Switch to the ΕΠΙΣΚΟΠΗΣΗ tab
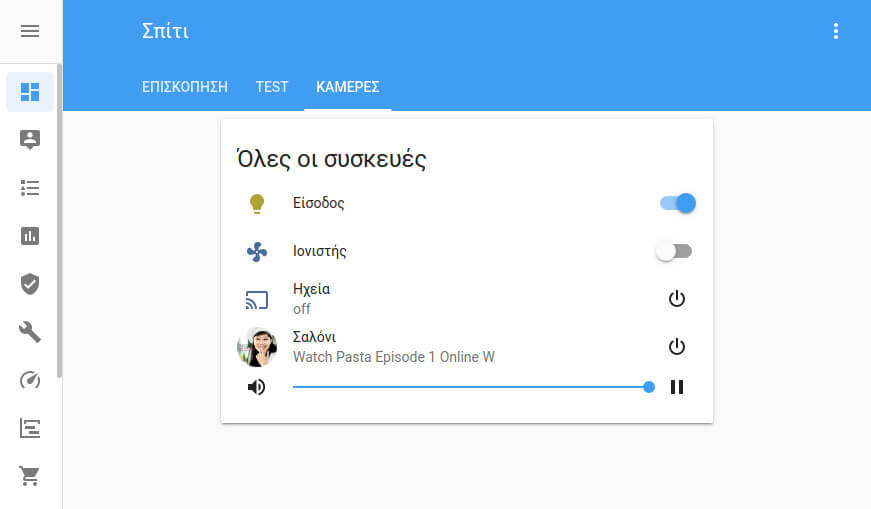Image resolution: width=871 pixels, height=509 pixels. [x=185, y=87]
